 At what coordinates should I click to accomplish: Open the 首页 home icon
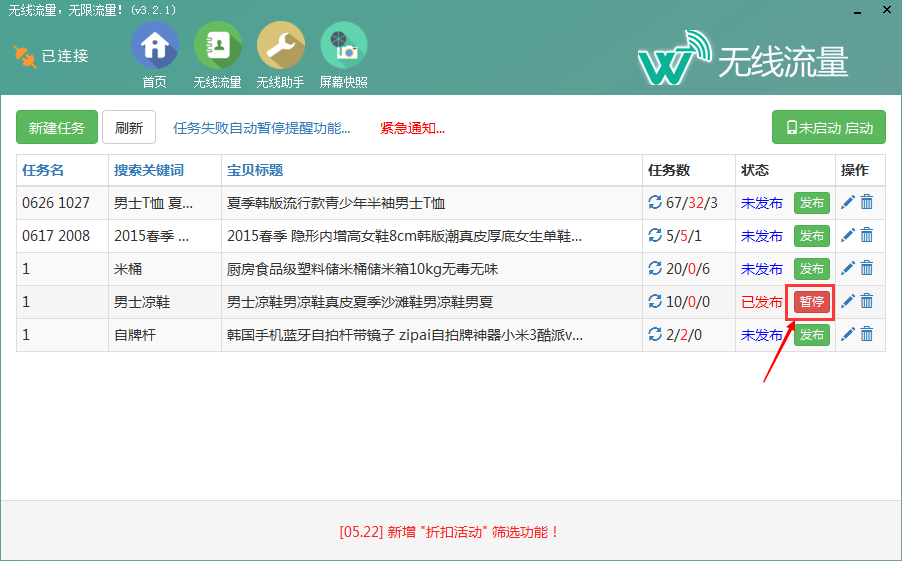pyautogui.click(x=154, y=45)
